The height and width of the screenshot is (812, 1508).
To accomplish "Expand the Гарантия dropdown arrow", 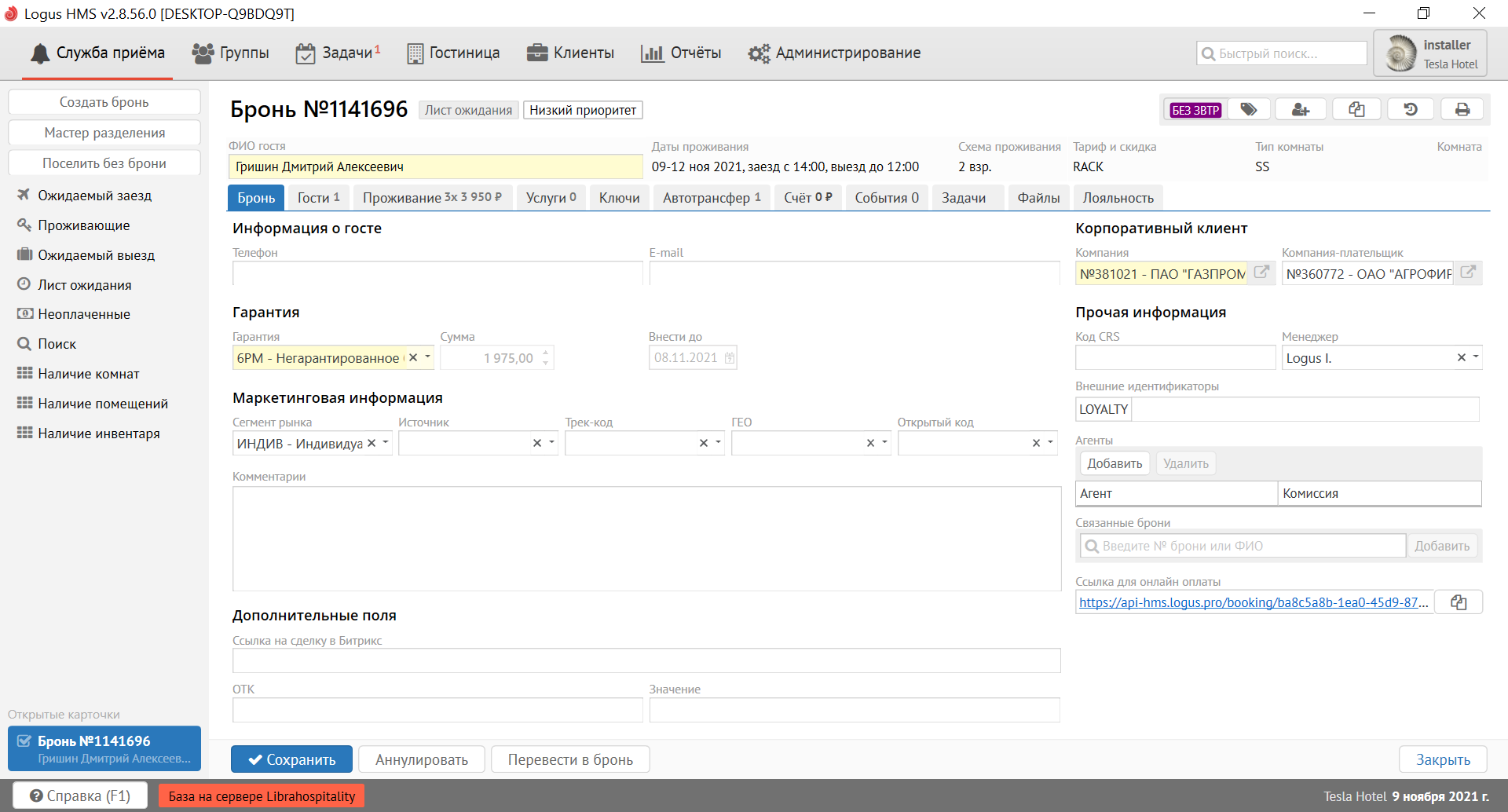I will pos(428,357).
